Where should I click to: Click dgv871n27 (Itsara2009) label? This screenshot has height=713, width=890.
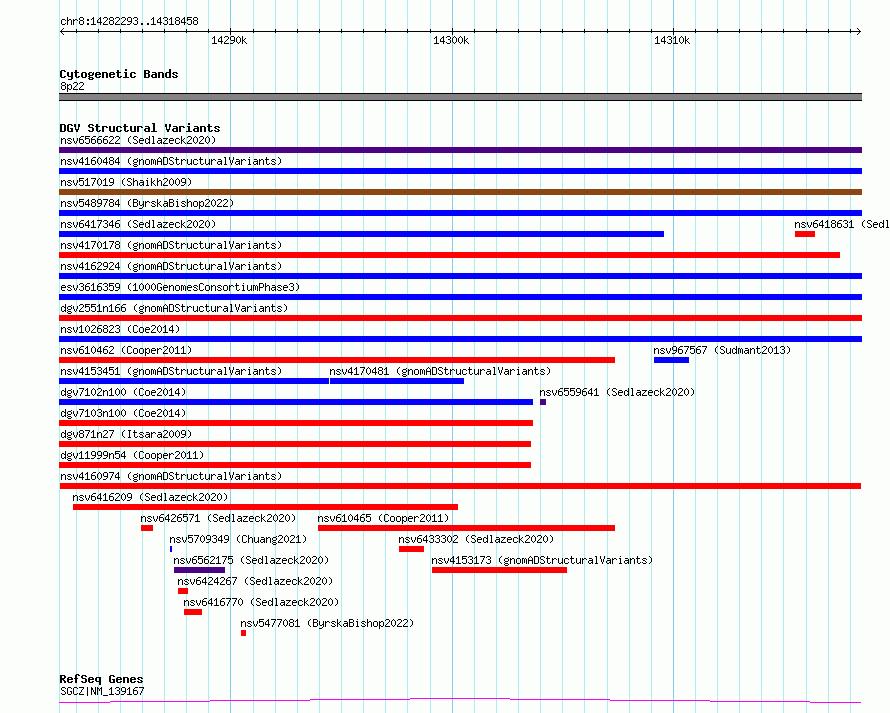126,434
